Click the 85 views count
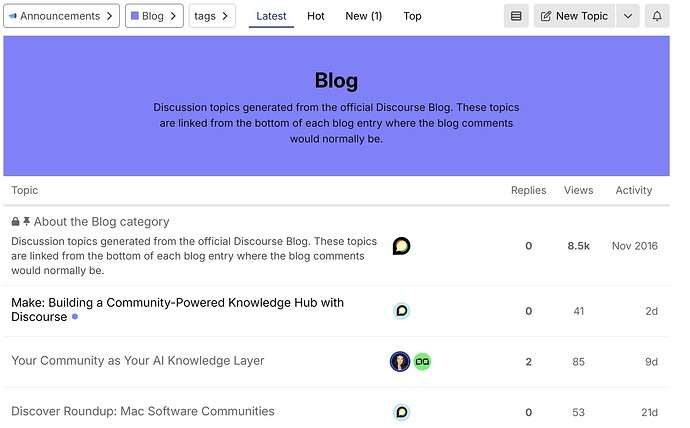690x428 pixels. [579, 362]
